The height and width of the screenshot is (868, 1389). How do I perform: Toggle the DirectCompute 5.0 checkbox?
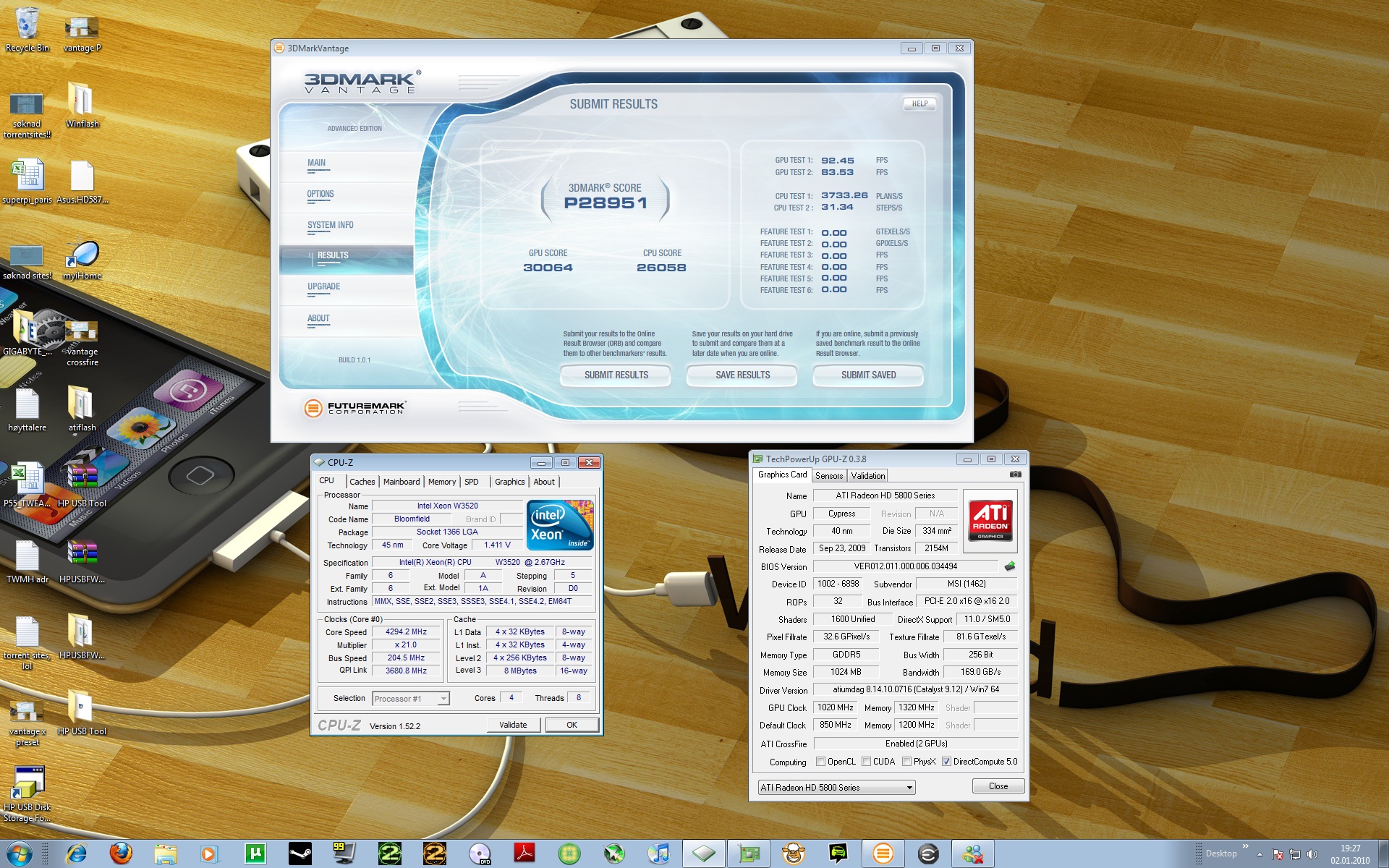[x=946, y=762]
